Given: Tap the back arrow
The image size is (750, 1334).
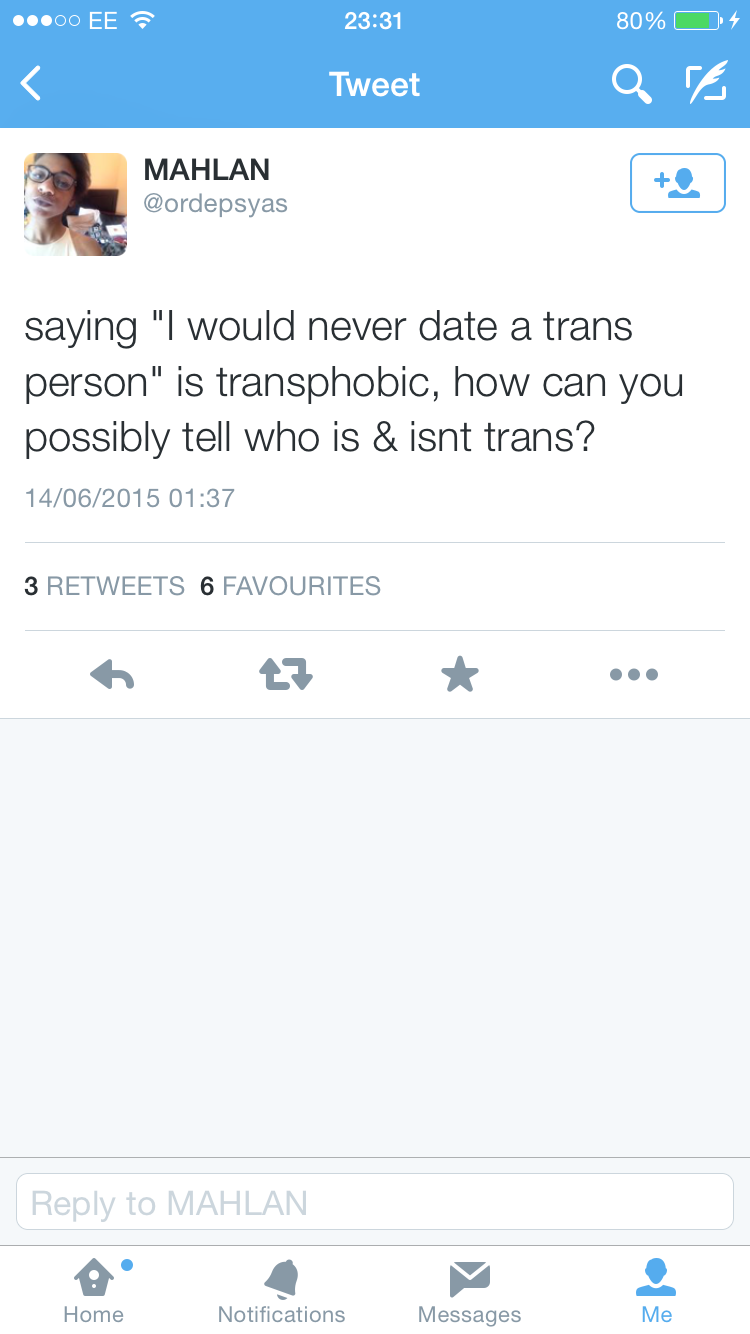Looking at the screenshot, I should [x=32, y=84].
